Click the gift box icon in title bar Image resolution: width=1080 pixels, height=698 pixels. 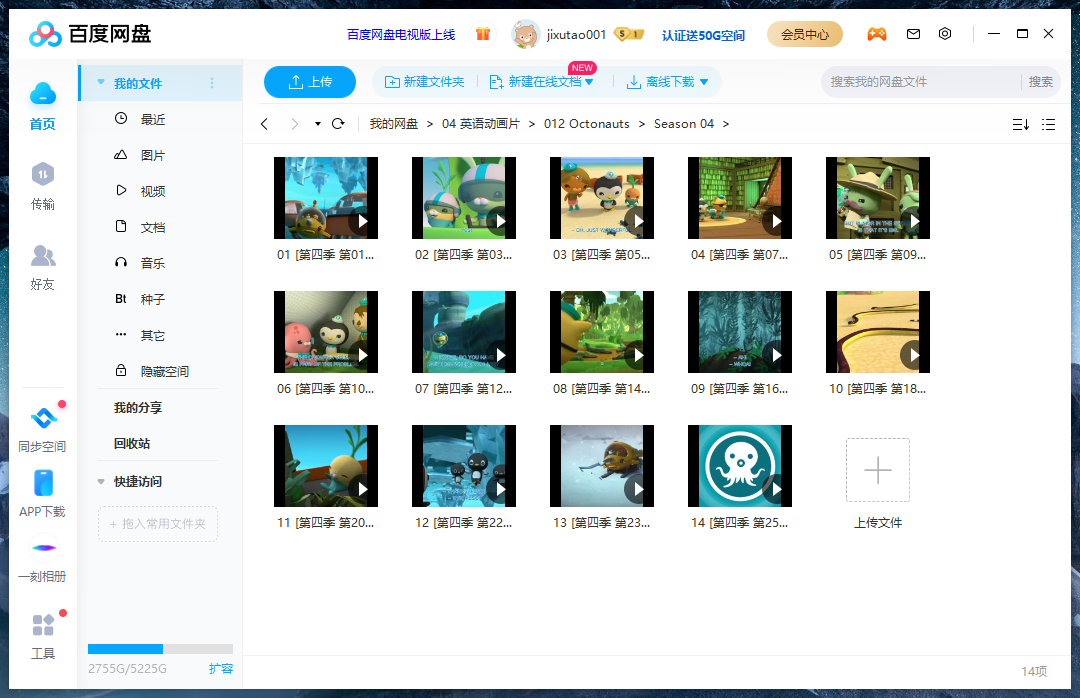pos(483,34)
